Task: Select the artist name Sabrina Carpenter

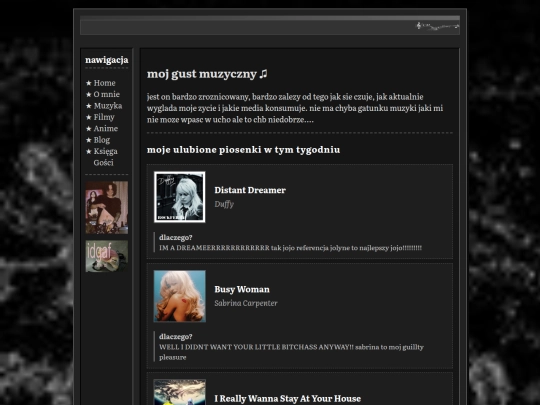Action: tap(246, 303)
